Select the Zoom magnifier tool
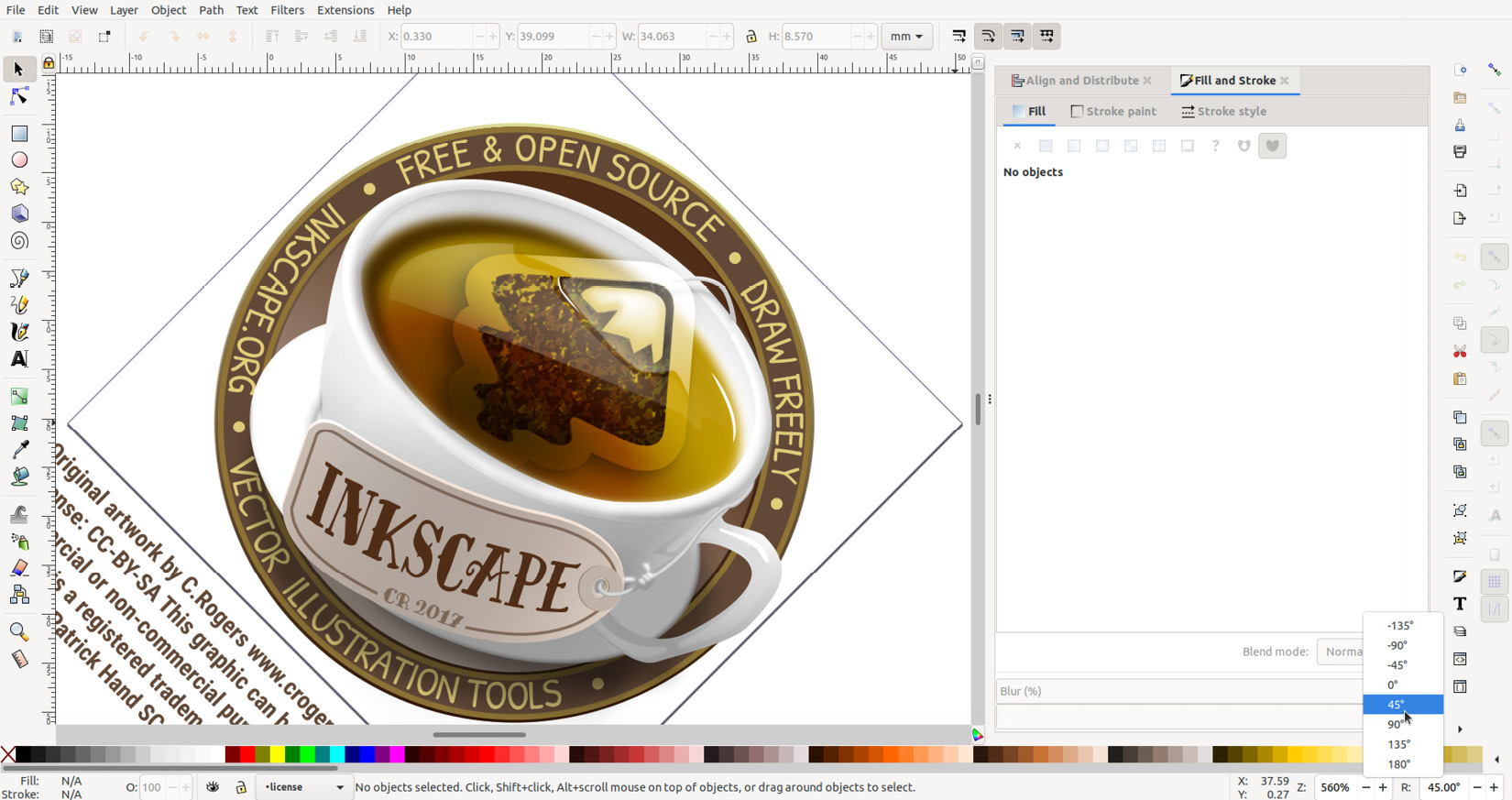1512x800 pixels. point(18,632)
